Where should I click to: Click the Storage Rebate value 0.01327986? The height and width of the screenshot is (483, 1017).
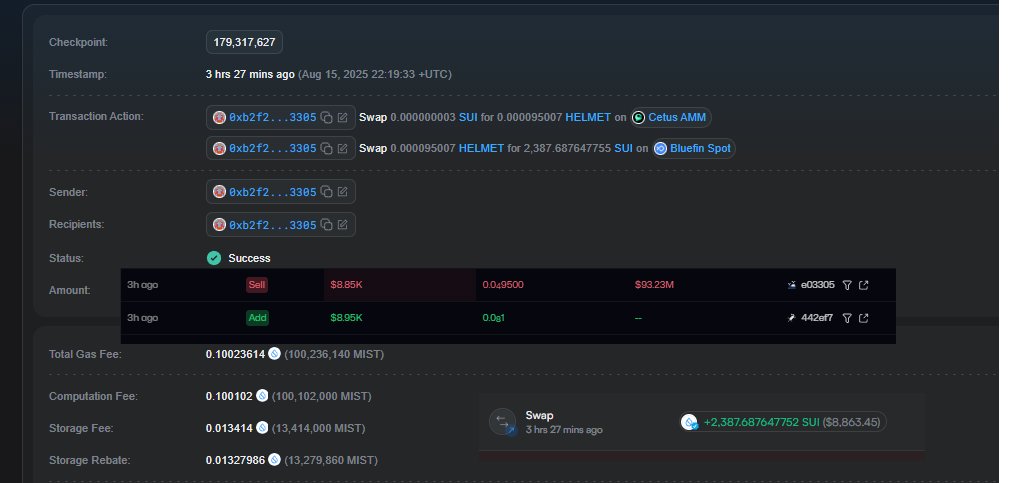click(235, 460)
